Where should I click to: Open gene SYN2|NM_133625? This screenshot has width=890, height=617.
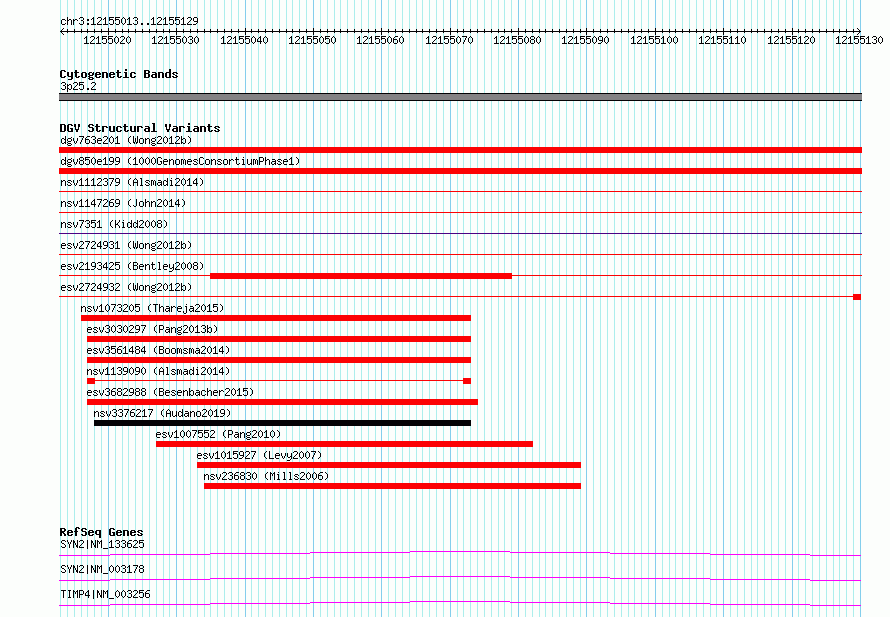102,544
